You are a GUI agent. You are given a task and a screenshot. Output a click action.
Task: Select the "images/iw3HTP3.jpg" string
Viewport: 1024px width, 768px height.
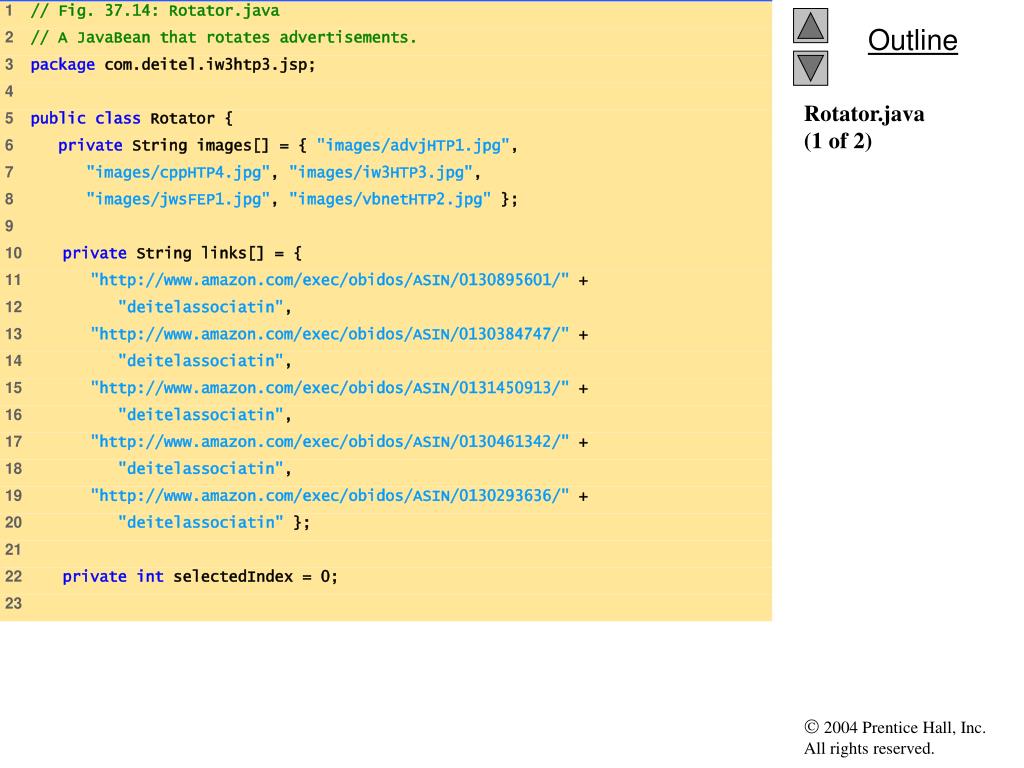pyautogui.click(x=381, y=172)
